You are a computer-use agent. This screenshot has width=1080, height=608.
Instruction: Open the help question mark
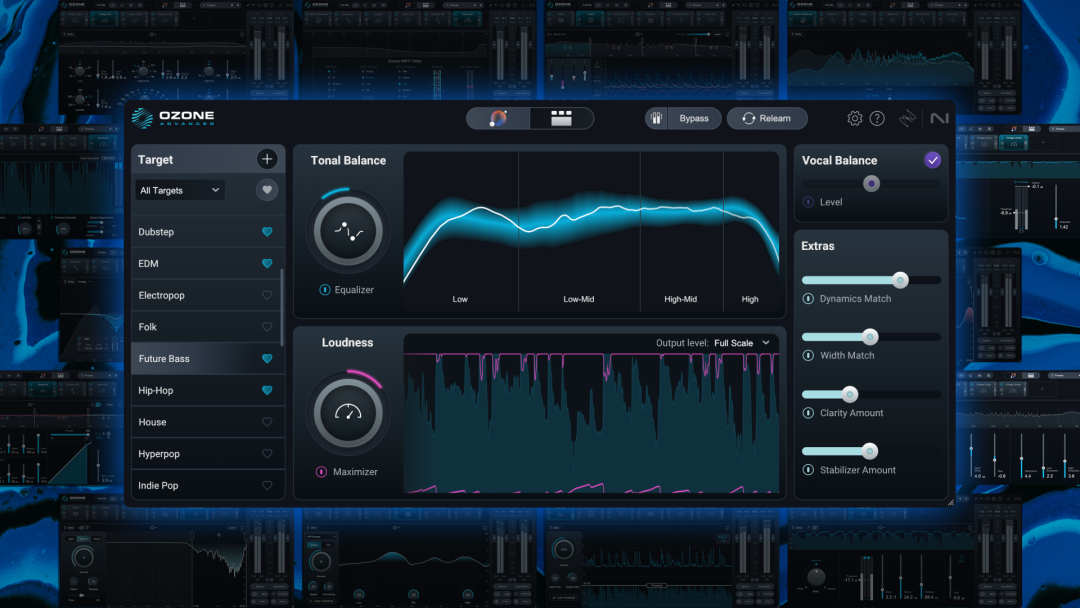pos(877,118)
